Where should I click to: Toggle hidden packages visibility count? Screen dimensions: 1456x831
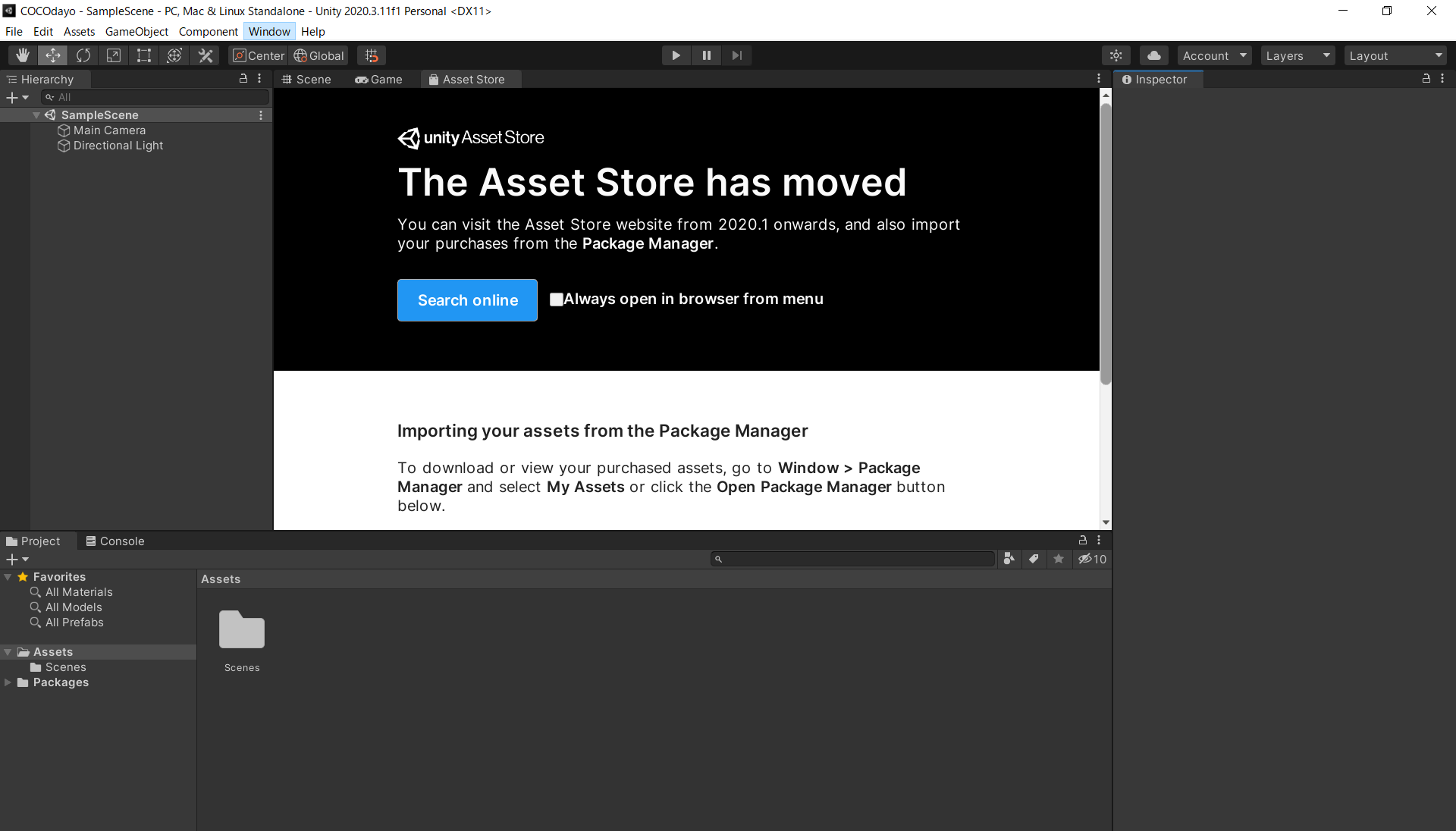coord(1093,559)
